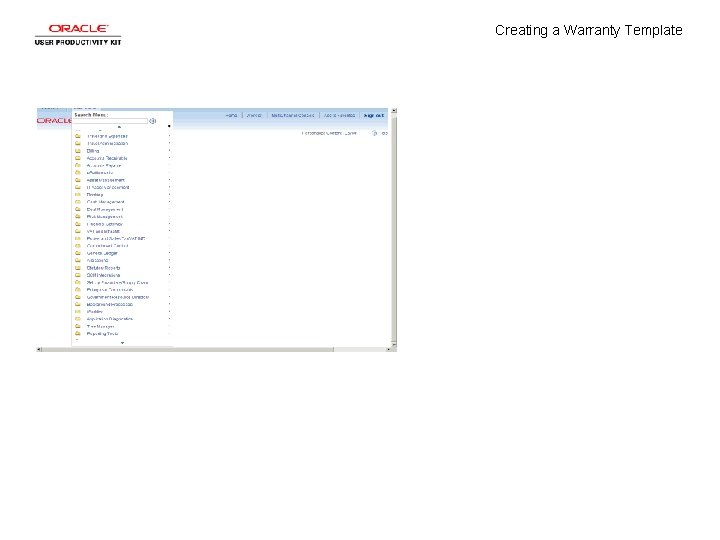Click Add to Favorites link
The height and width of the screenshot is (540, 720).
click(339, 115)
